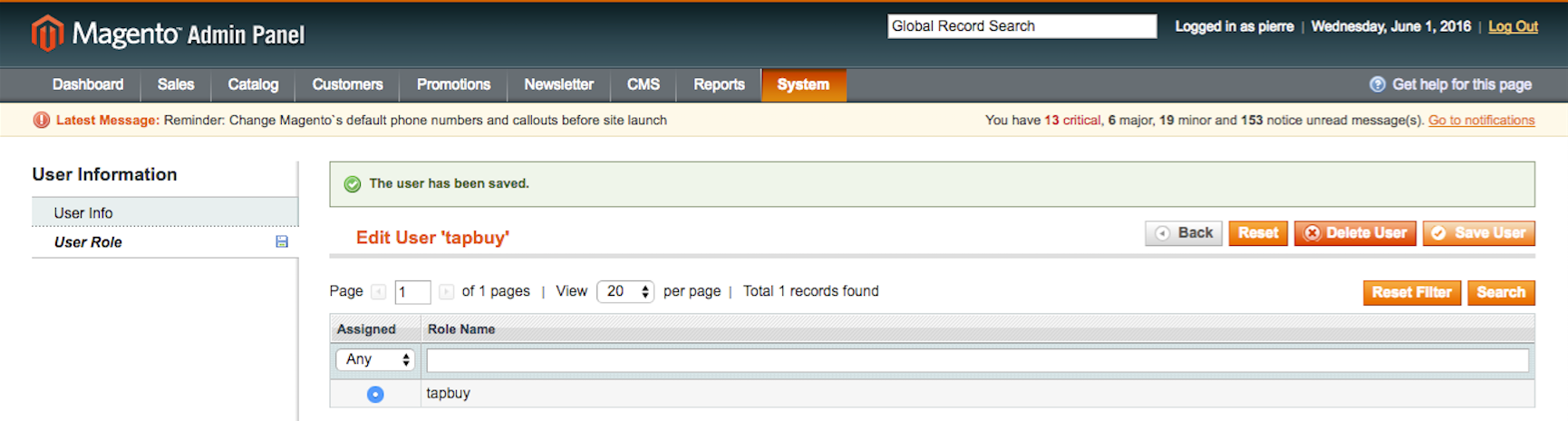The width and height of the screenshot is (1568, 421).
Task: Open the Catalog menu
Action: click(253, 84)
